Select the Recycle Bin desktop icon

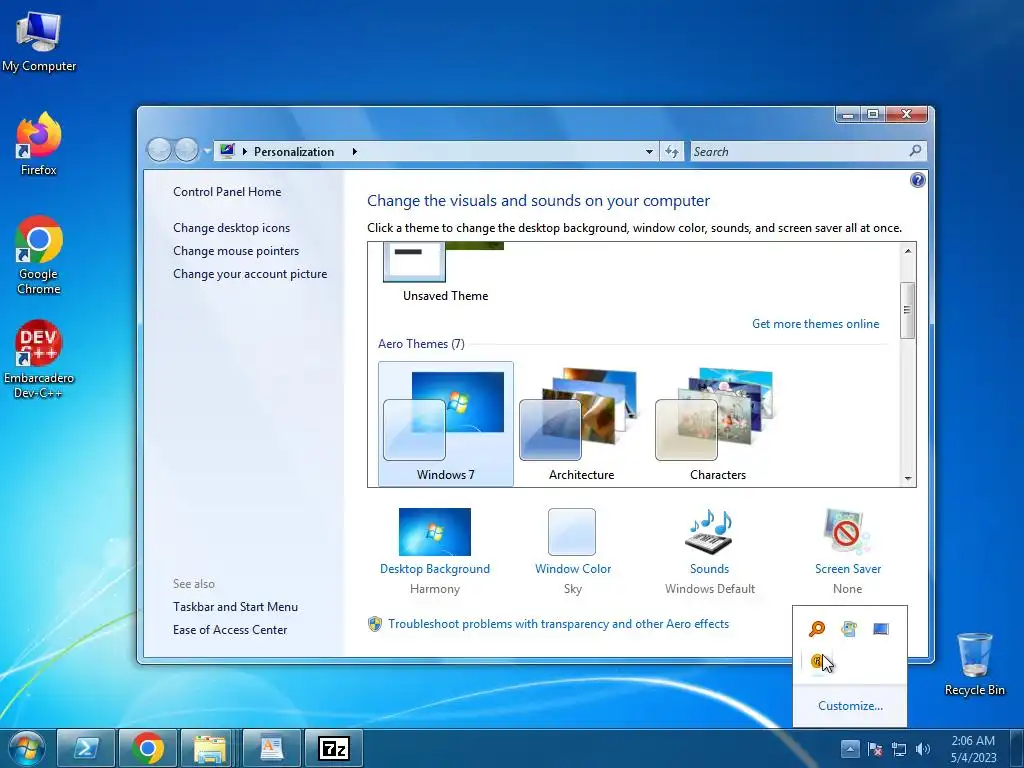point(974,663)
